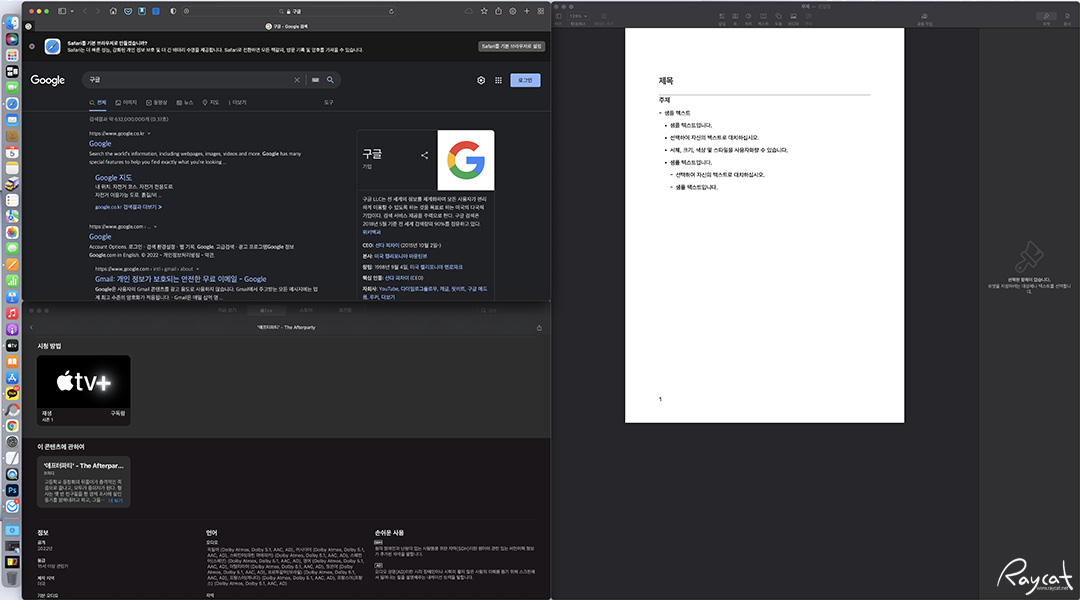Click the magnifier search icon in Google box
Image resolution: width=1080 pixels, height=600 pixels.
[330, 80]
